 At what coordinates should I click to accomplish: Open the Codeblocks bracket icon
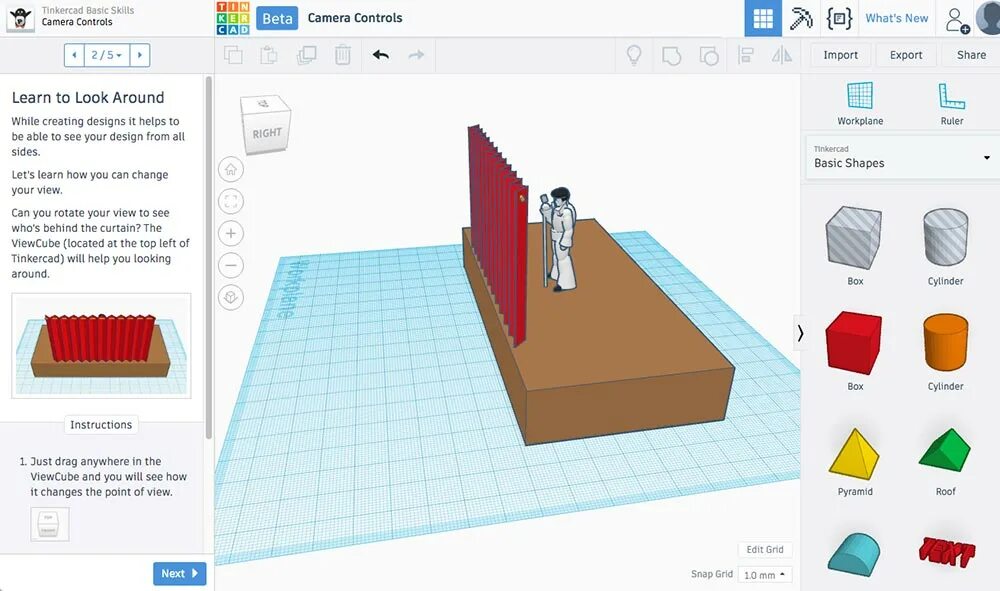tap(839, 18)
